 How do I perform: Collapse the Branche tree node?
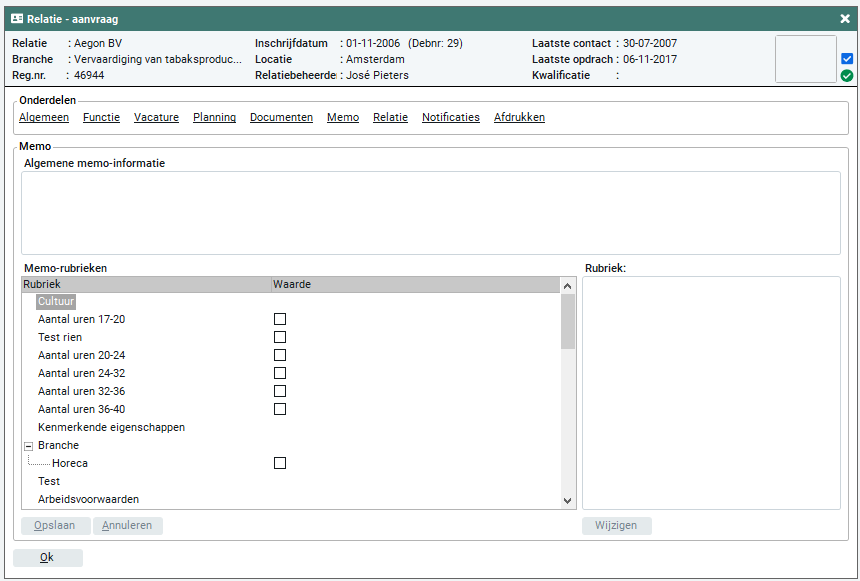pos(28,446)
